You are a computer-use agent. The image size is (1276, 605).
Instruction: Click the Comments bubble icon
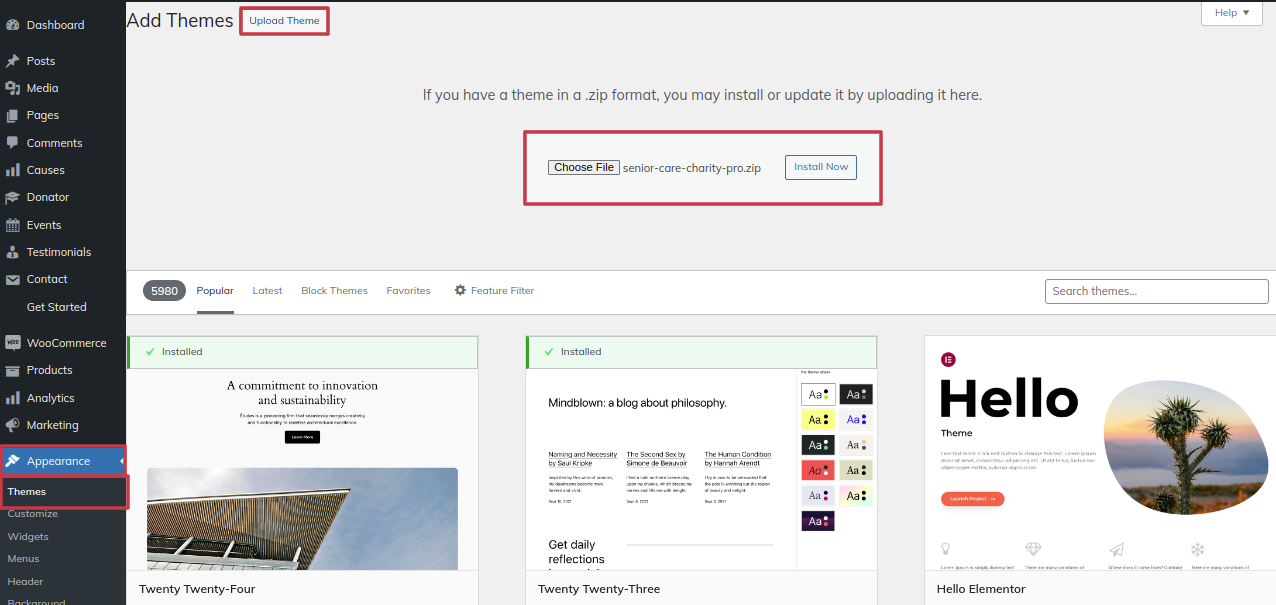coord(13,143)
